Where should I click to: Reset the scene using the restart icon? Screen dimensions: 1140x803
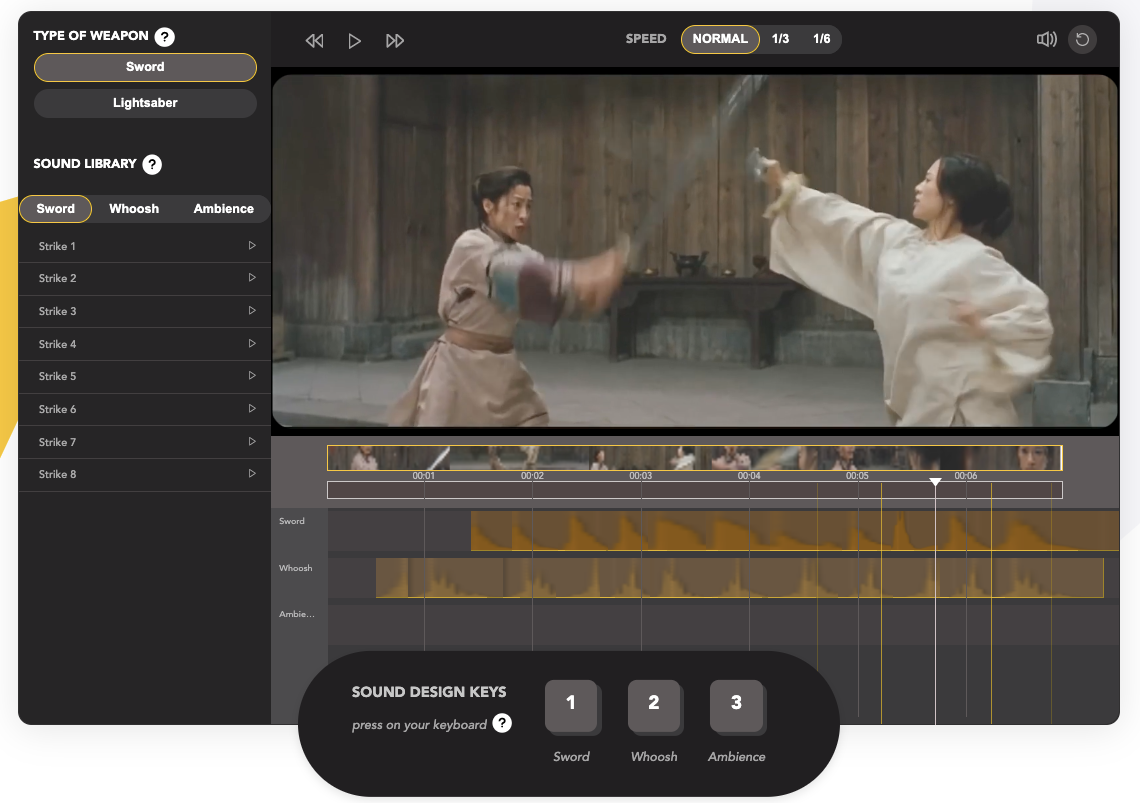[x=1082, y=39]
